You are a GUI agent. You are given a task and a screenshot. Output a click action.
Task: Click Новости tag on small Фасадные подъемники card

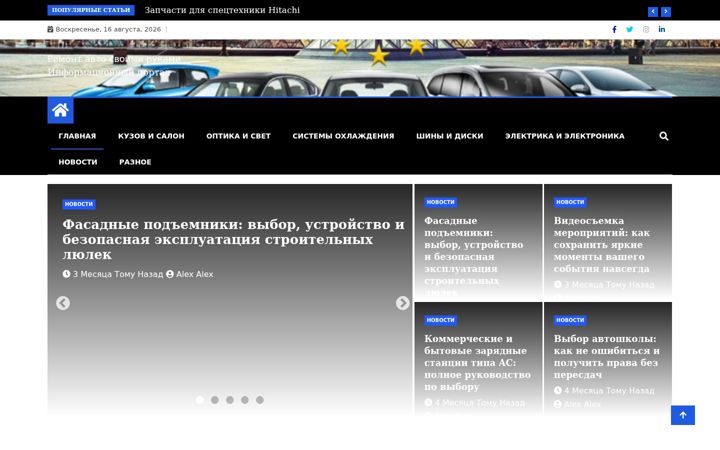click(x=440, y=202)
